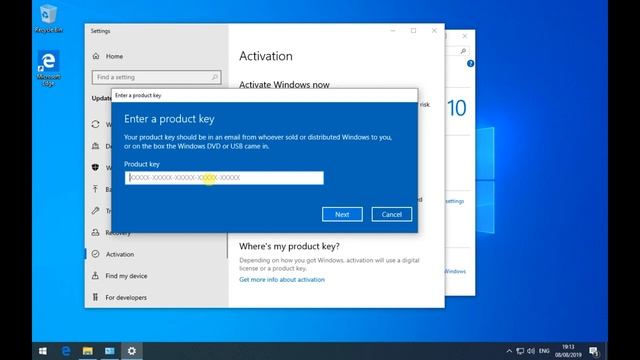Click the Backup upward arrow icon

[x=96, y=189]
